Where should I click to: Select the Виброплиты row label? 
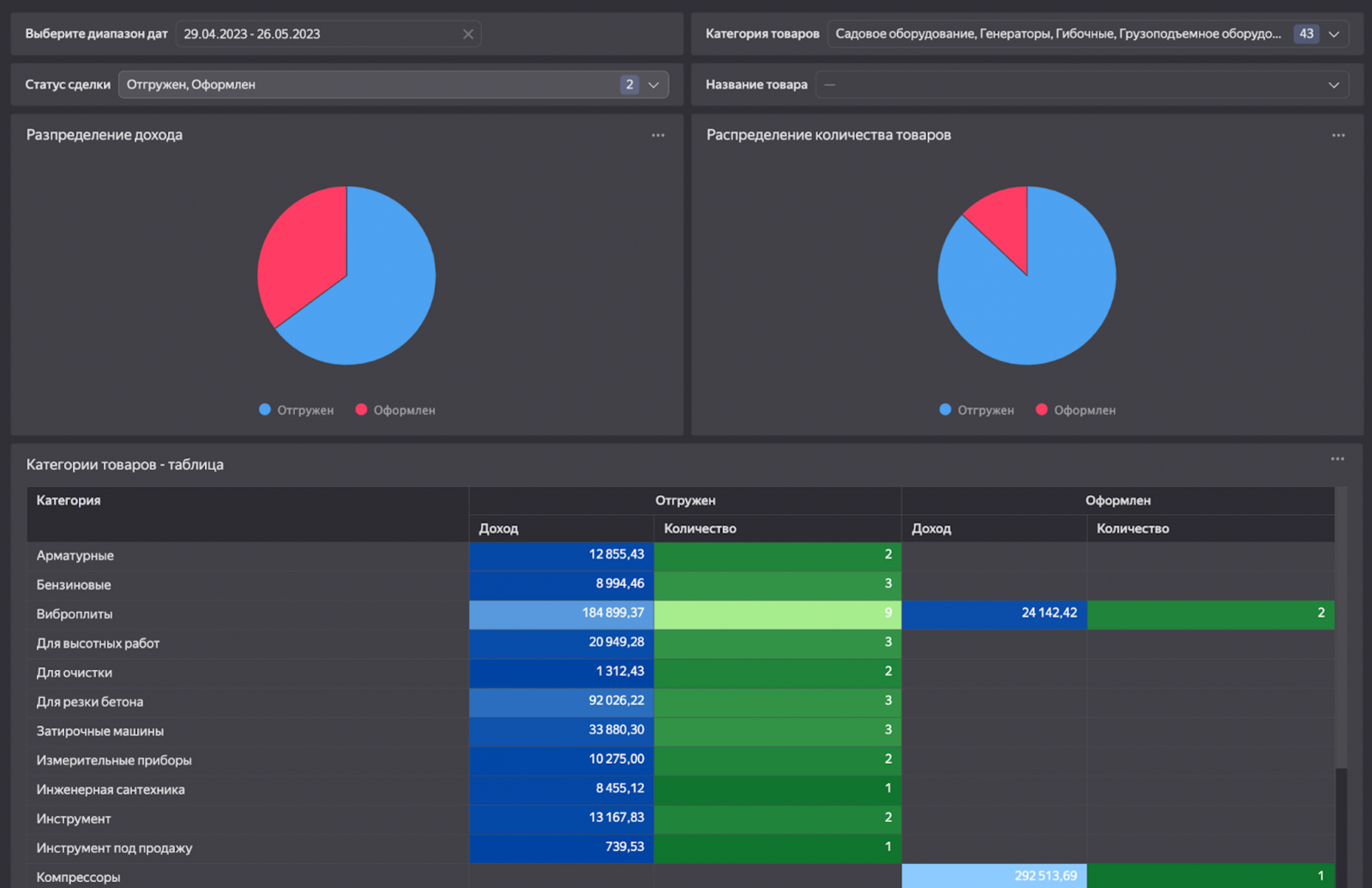point(75,614)
